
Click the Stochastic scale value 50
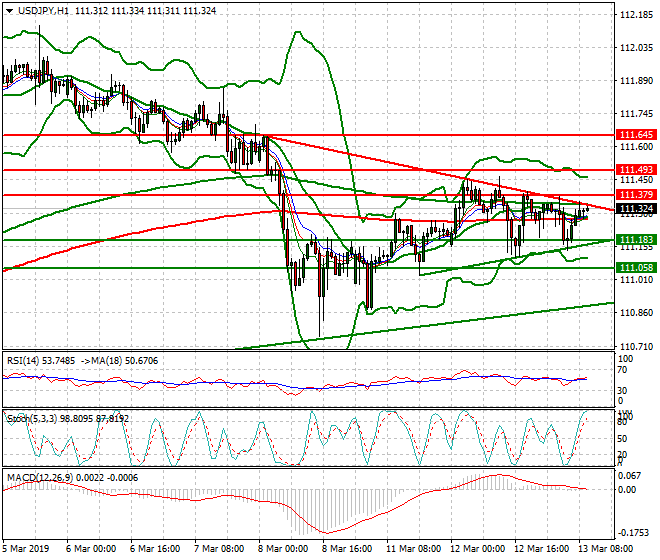[622, 439]
